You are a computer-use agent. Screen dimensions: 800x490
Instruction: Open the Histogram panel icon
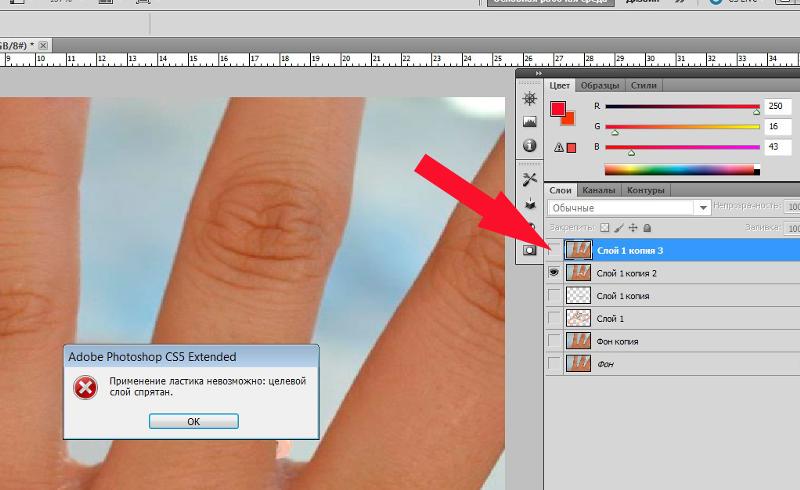pyautogui.click(x=530, y=121)
